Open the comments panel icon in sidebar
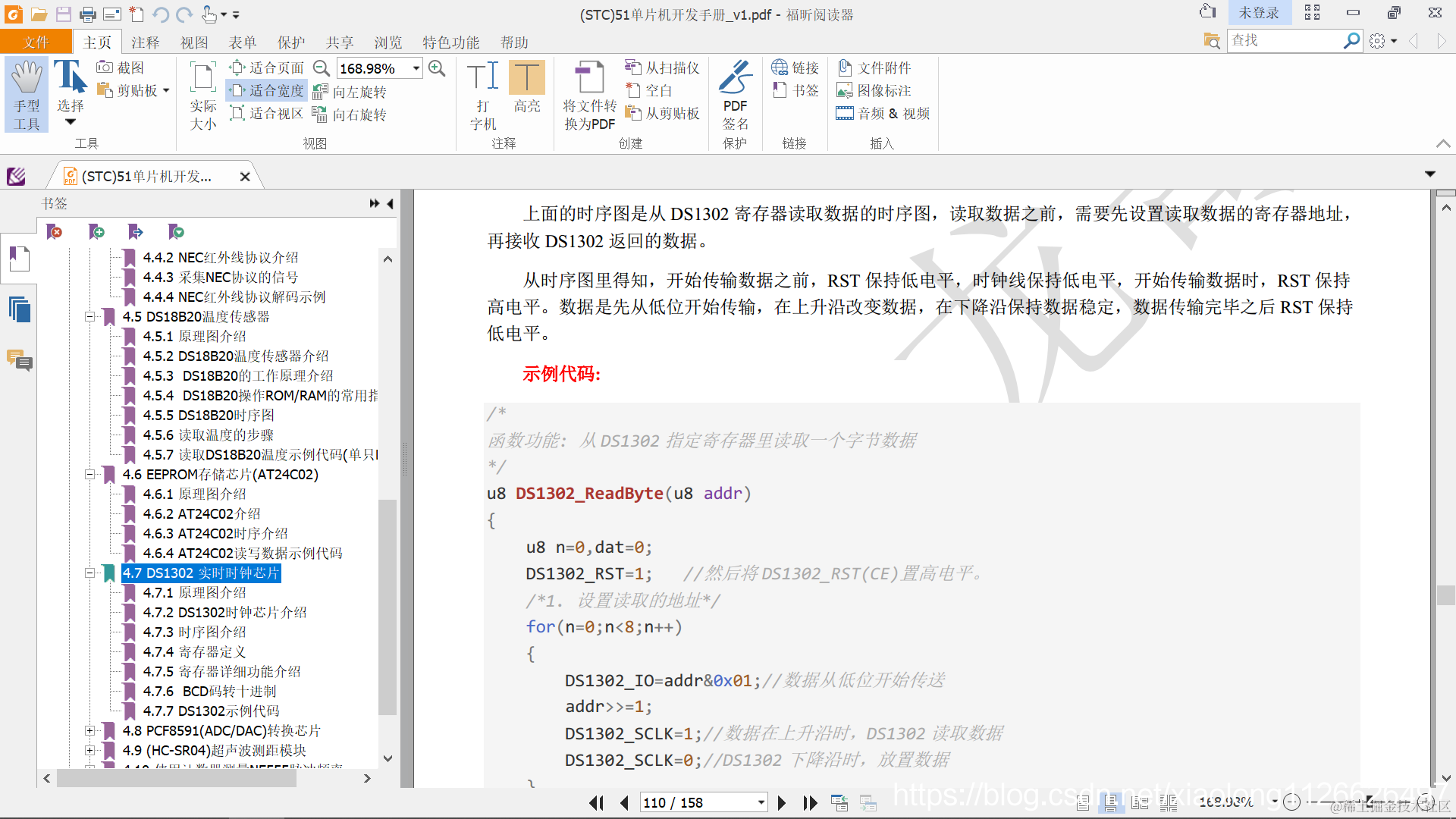Viewport: 1456px width, 819px height. [19, 359]
